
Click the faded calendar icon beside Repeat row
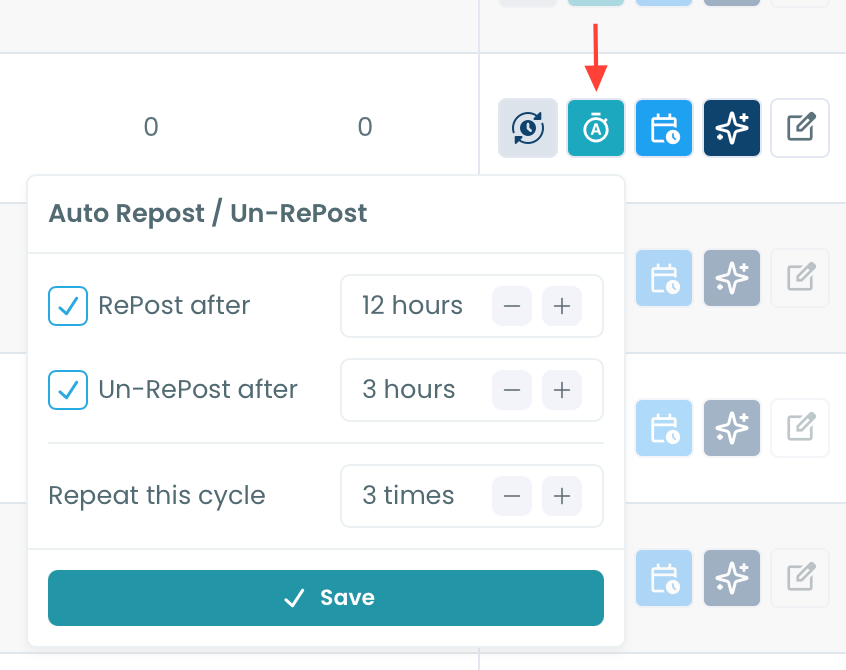[664, 428]
